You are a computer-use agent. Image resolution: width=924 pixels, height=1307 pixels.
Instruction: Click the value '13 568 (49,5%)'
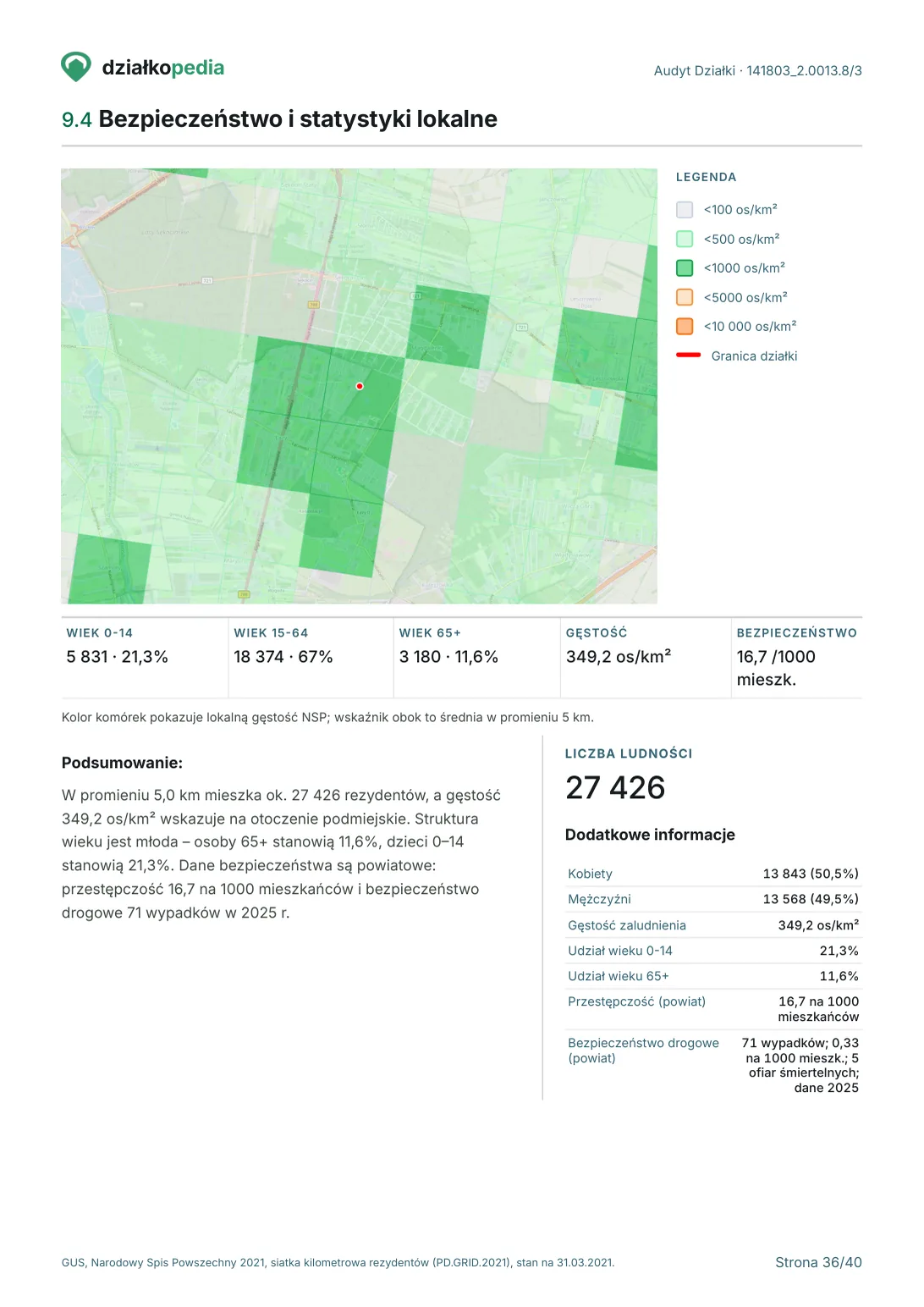pos(811,899)
